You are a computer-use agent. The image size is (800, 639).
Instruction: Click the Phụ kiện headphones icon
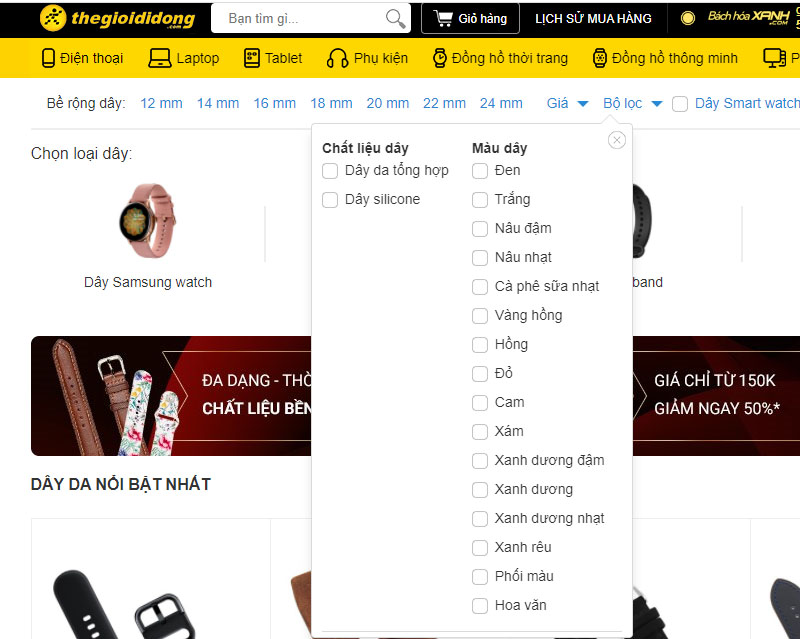pyautogui.click(x=337, y=58)
